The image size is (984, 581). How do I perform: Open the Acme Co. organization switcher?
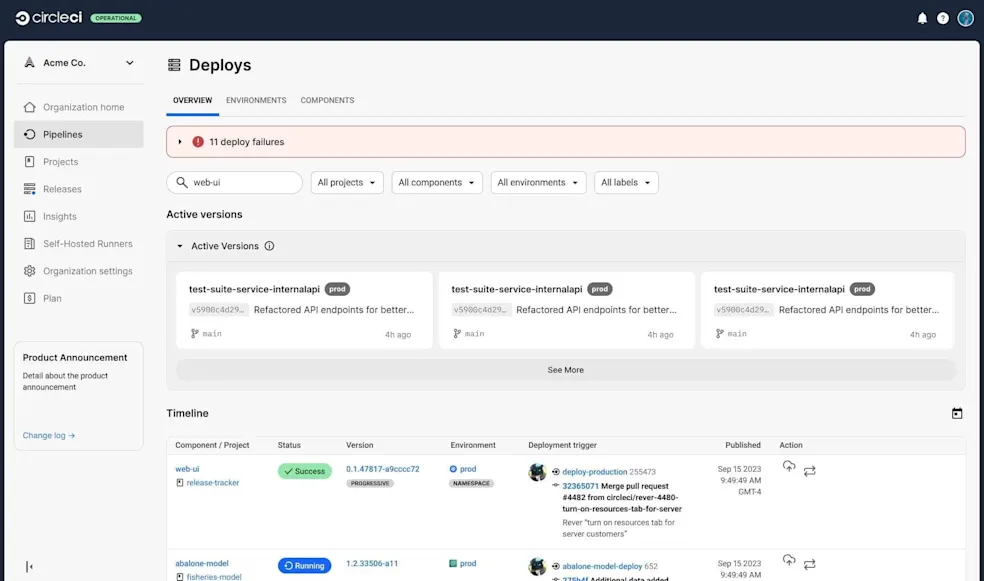pos(80,62)
